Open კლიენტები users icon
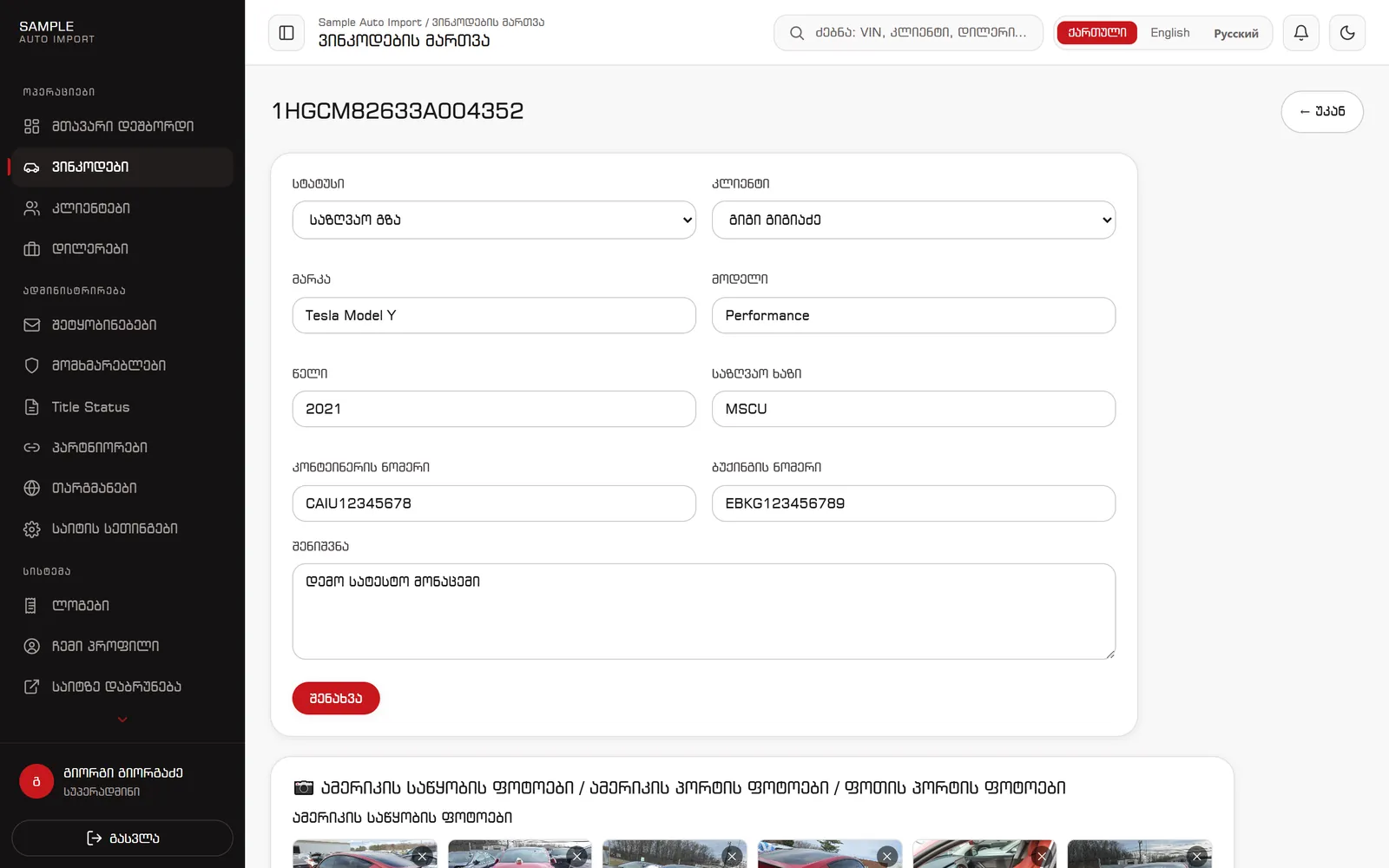 [32, 208]
